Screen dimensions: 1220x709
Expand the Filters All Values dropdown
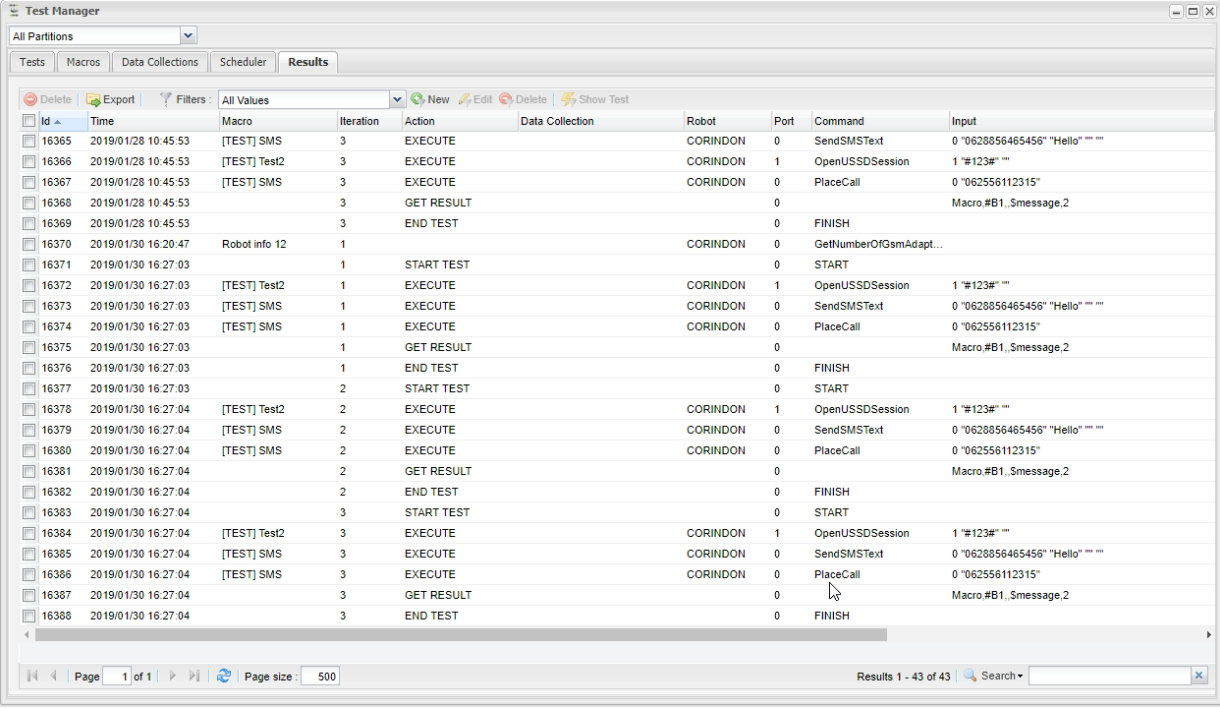point(398,100)
